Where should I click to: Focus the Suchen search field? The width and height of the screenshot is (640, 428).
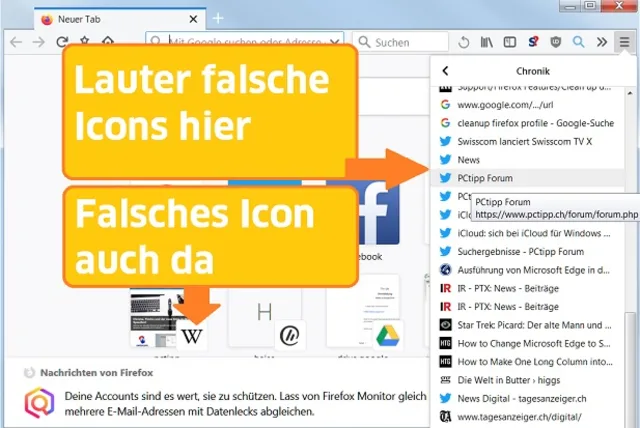(x=400, y=42)
